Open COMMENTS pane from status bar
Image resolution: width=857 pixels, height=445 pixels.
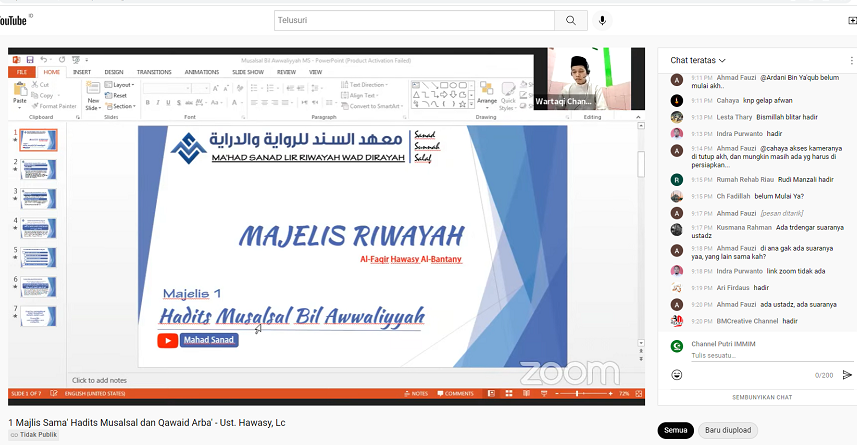tap(455, 394)
